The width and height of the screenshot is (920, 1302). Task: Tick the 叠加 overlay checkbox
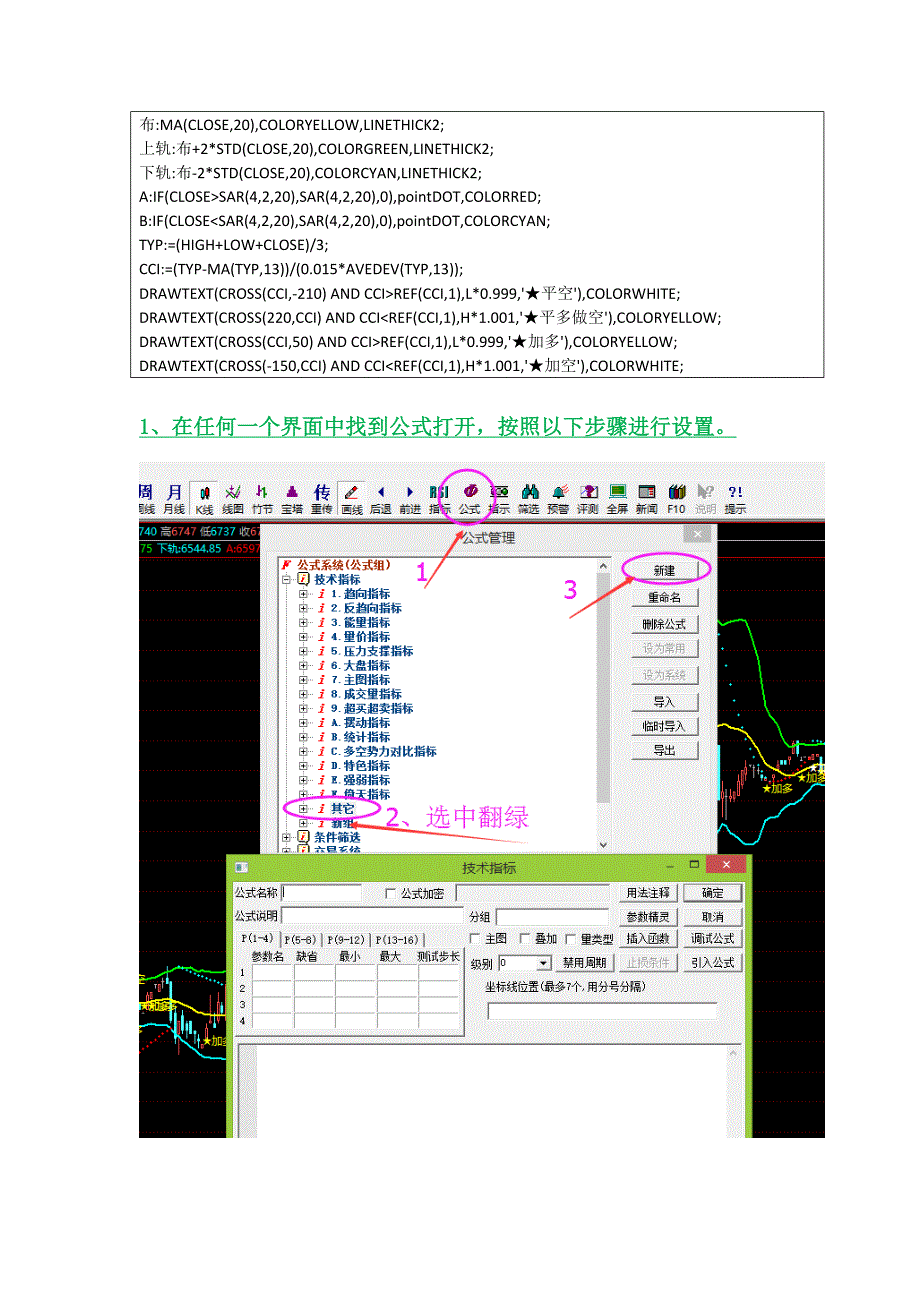[x=525, y=939]
